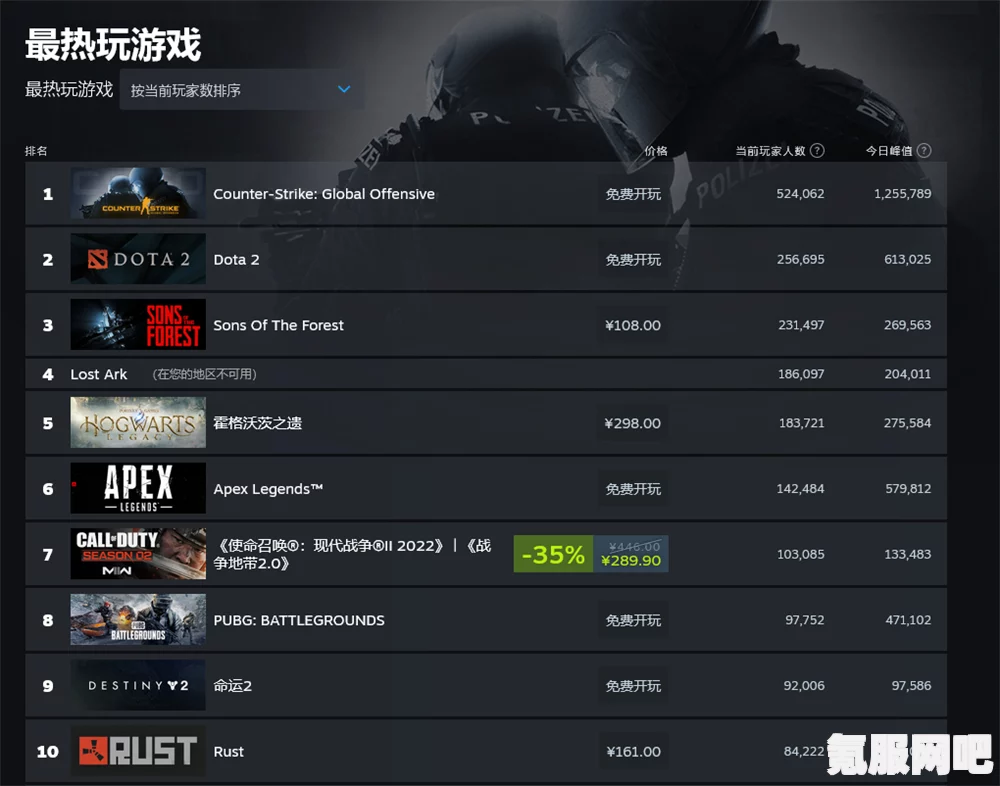This screenshot has height=786, width=1000.
Task: Open the Call of Duty thumbnail
Action: click(138, 554)
